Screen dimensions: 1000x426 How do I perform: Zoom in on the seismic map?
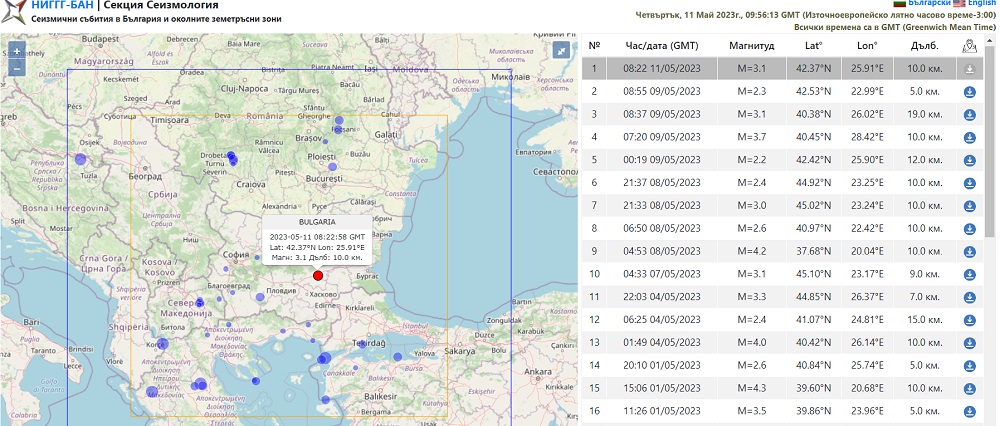[x=17, y=52]
